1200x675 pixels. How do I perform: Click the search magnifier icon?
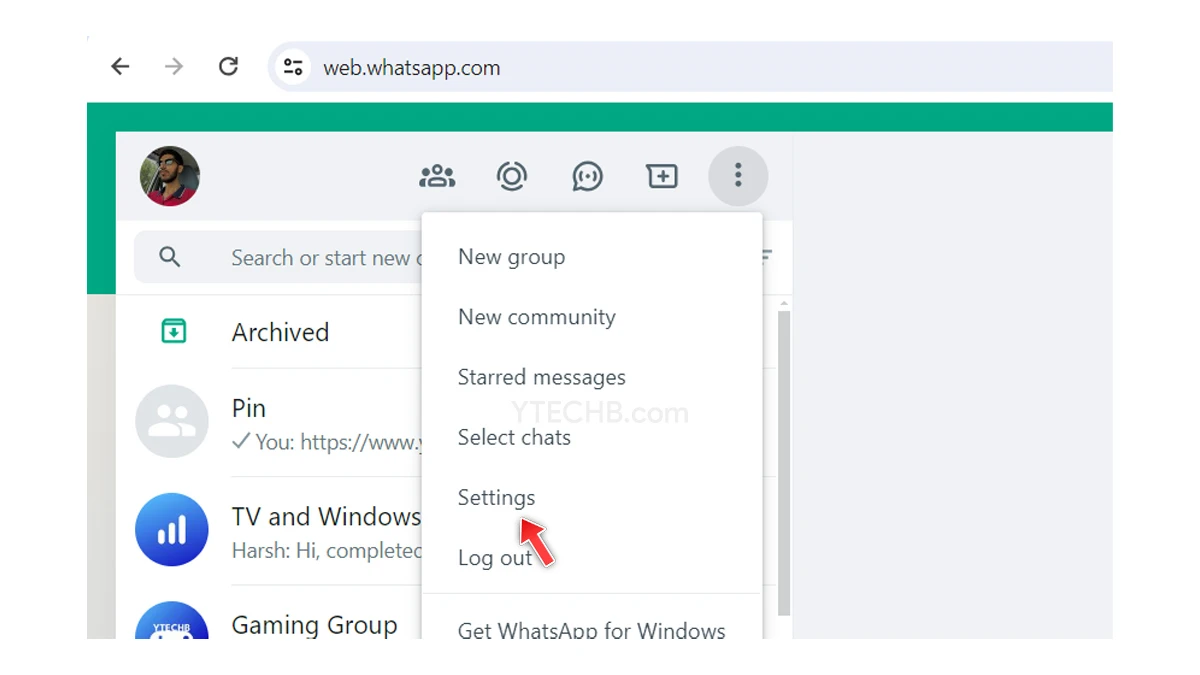[x=170, y=258]
